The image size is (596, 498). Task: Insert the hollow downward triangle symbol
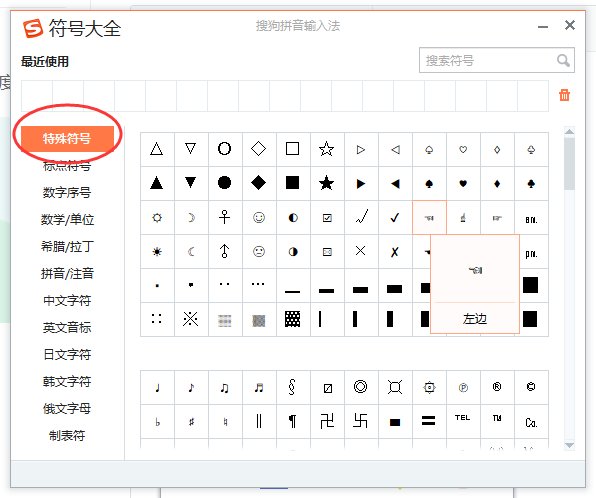pos(190,148)
